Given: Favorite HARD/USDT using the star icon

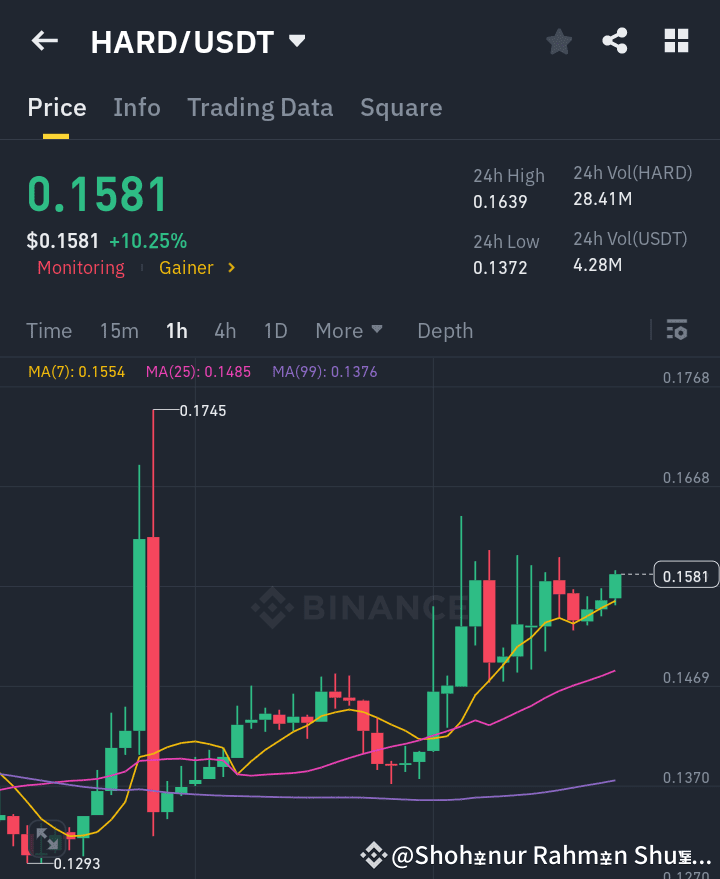Looking at the screenshot, I should tap(558, 41).
